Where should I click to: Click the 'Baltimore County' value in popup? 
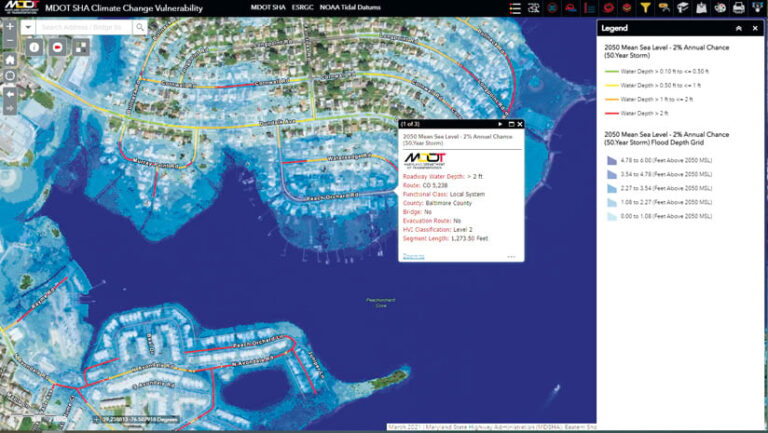(449, 203)
